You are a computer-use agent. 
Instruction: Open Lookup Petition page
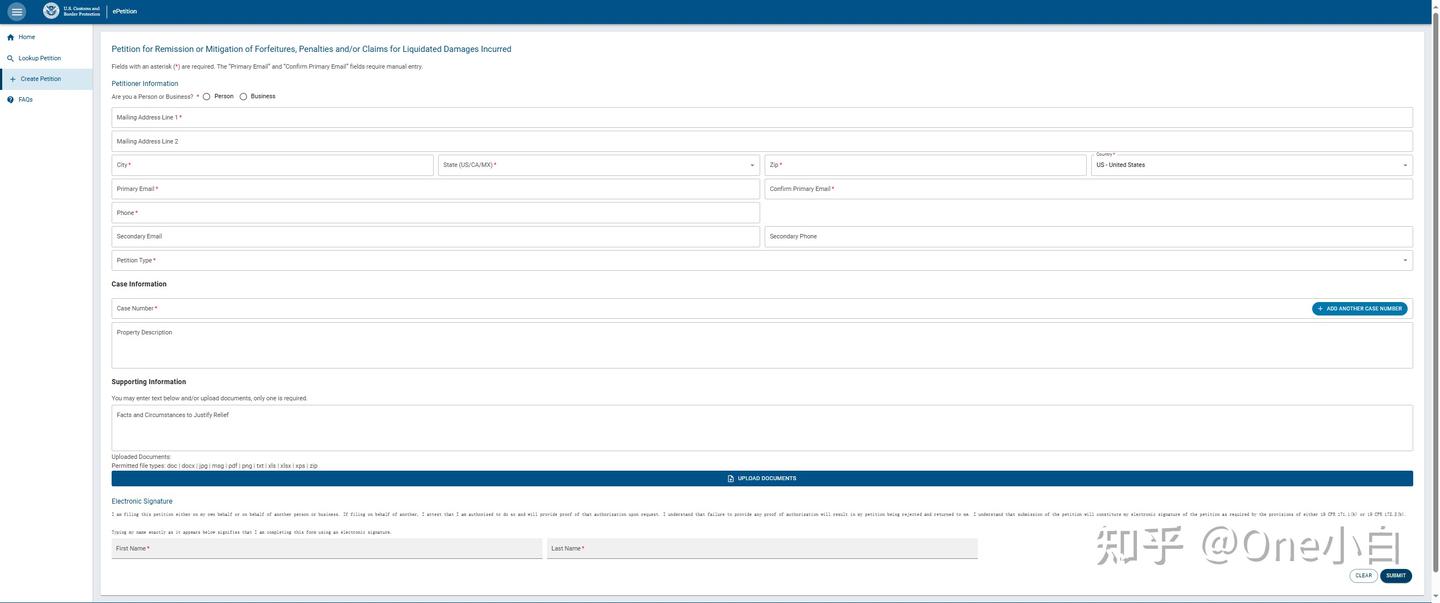click(46, 58)
